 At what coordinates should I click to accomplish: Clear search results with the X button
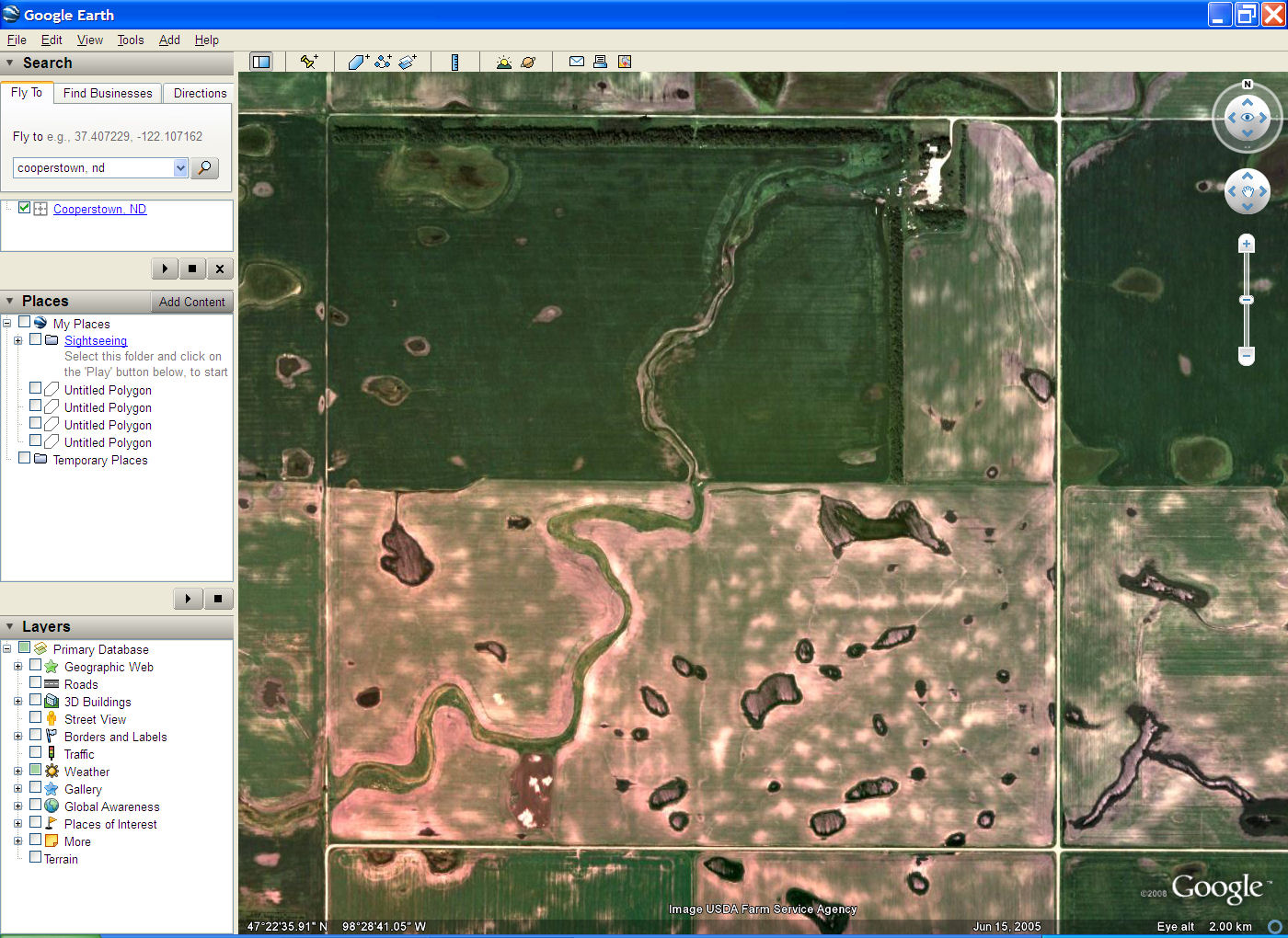220,269
